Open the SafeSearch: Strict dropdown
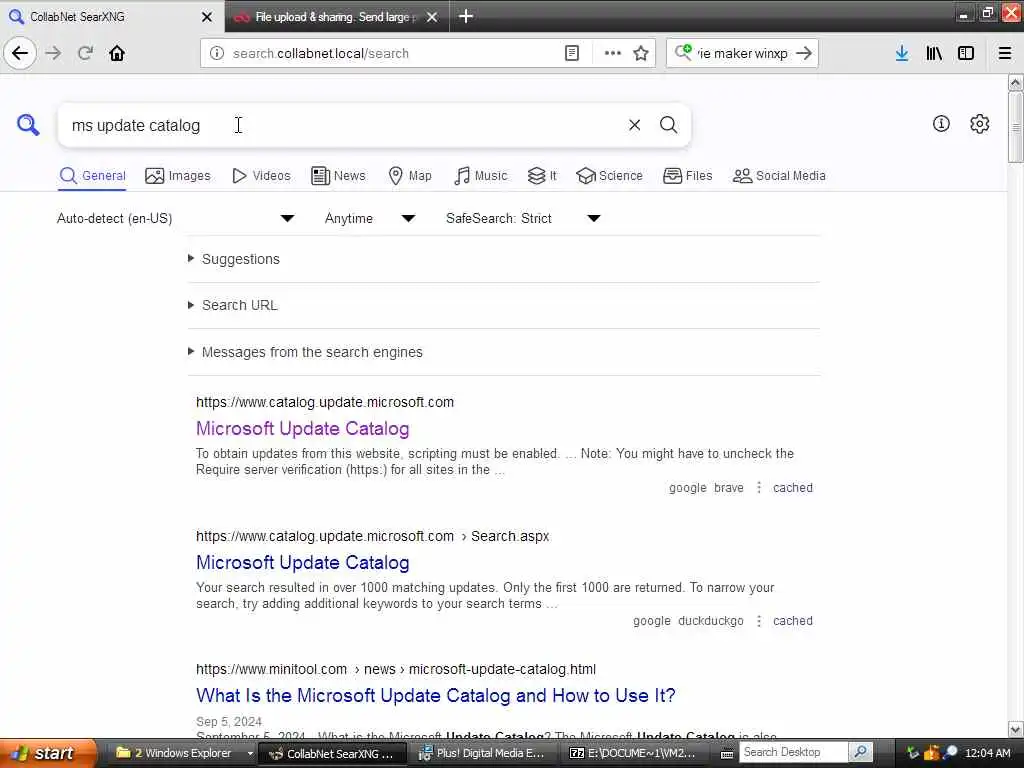This screenshot has width=1024, height=768. tap(523, 218)
